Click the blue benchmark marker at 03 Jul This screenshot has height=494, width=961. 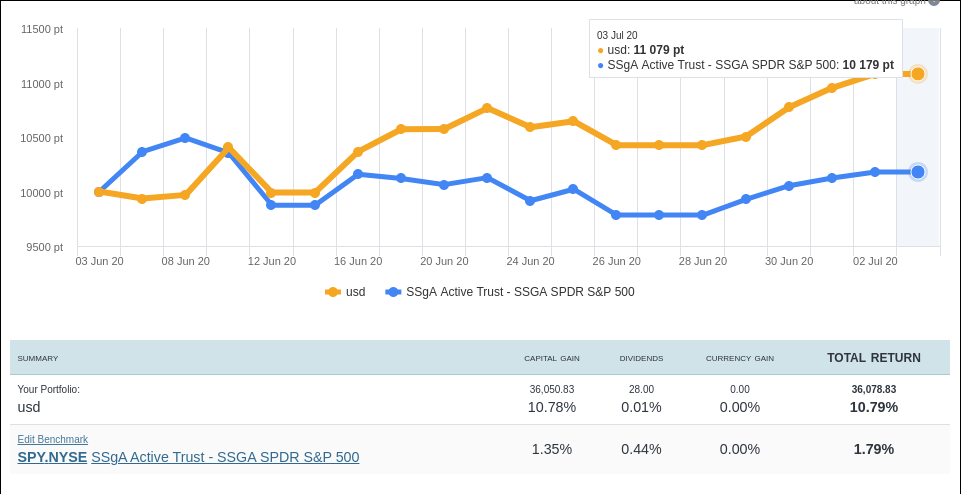pos(917,172)
